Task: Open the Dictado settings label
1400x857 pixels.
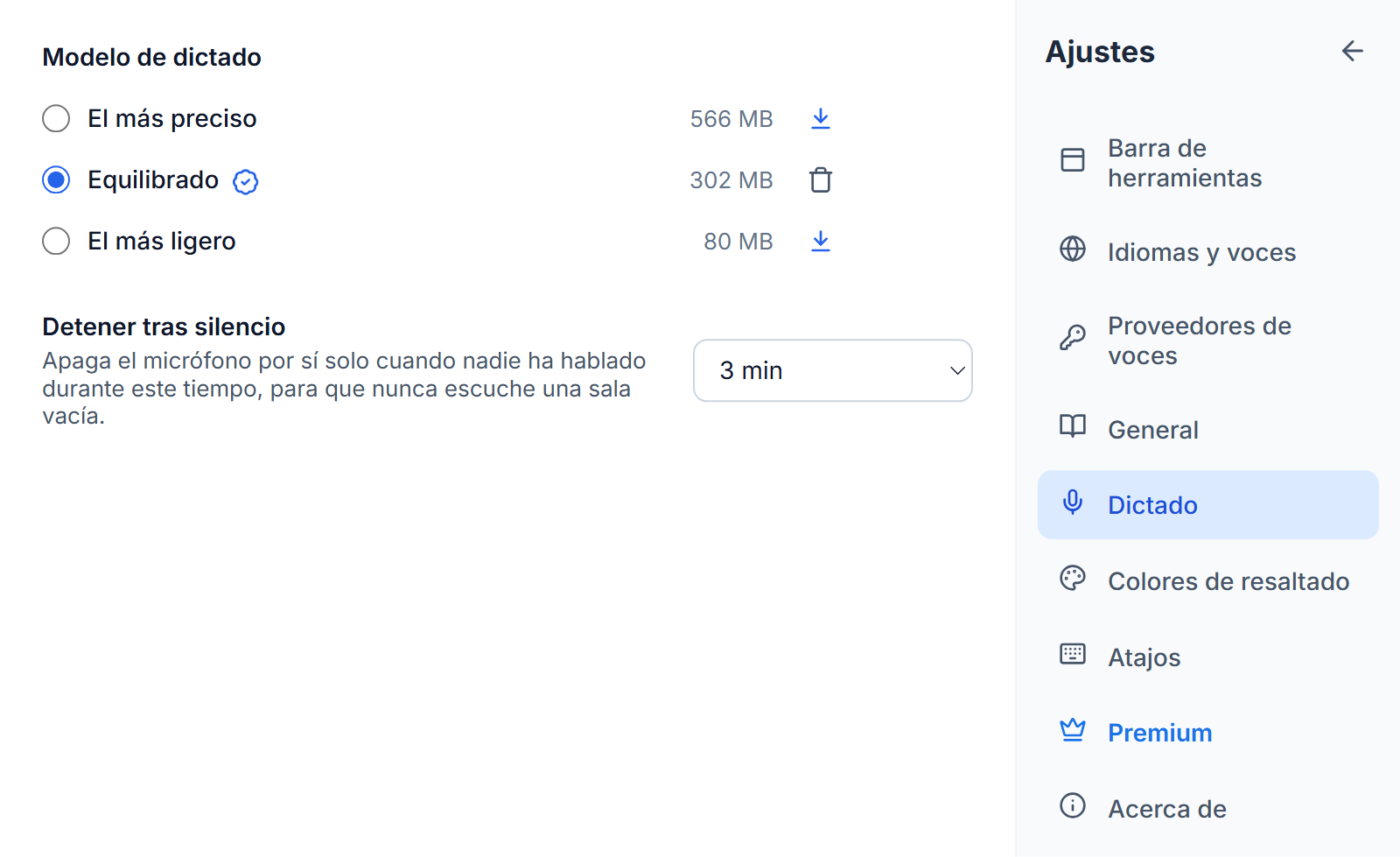Action: point(1152,505)
